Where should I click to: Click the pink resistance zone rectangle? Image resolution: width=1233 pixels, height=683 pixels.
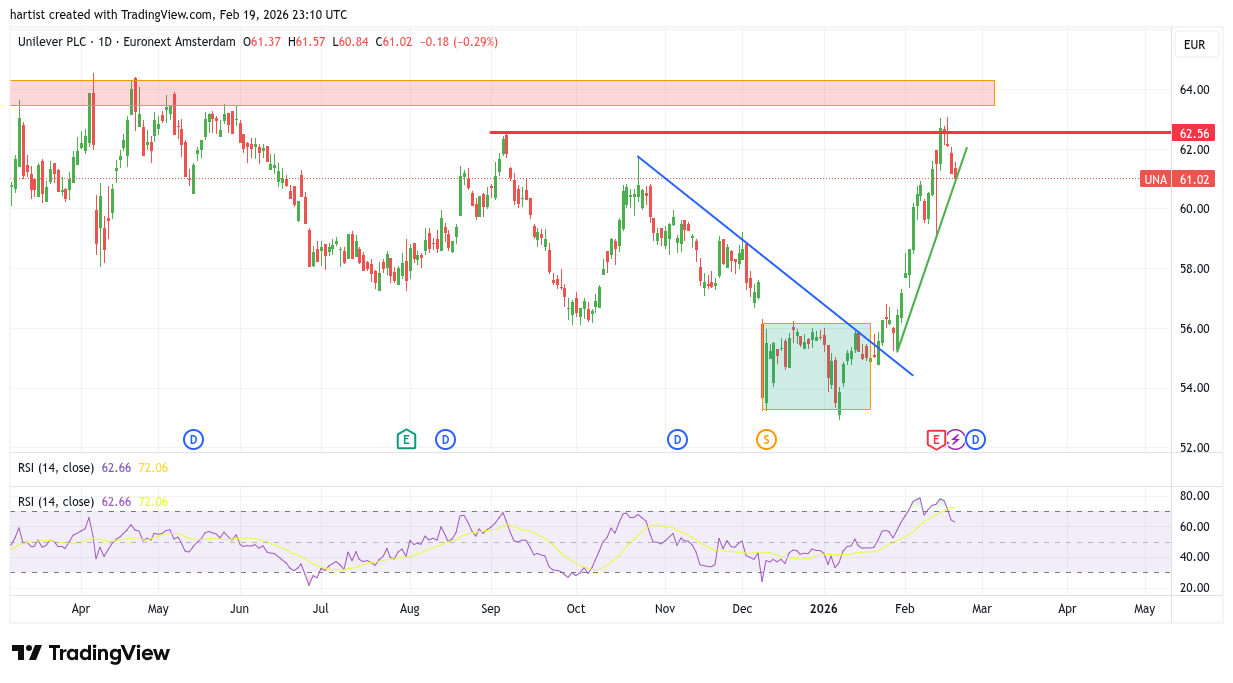500,93
